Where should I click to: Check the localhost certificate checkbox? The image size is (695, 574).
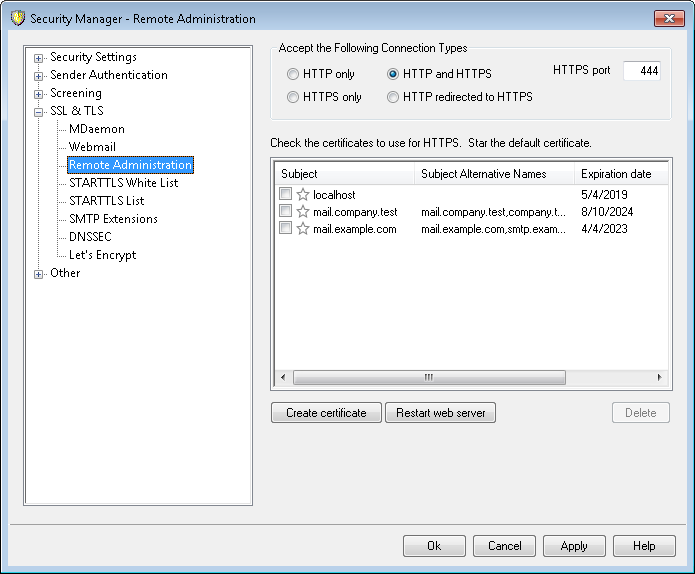(286, 195)
